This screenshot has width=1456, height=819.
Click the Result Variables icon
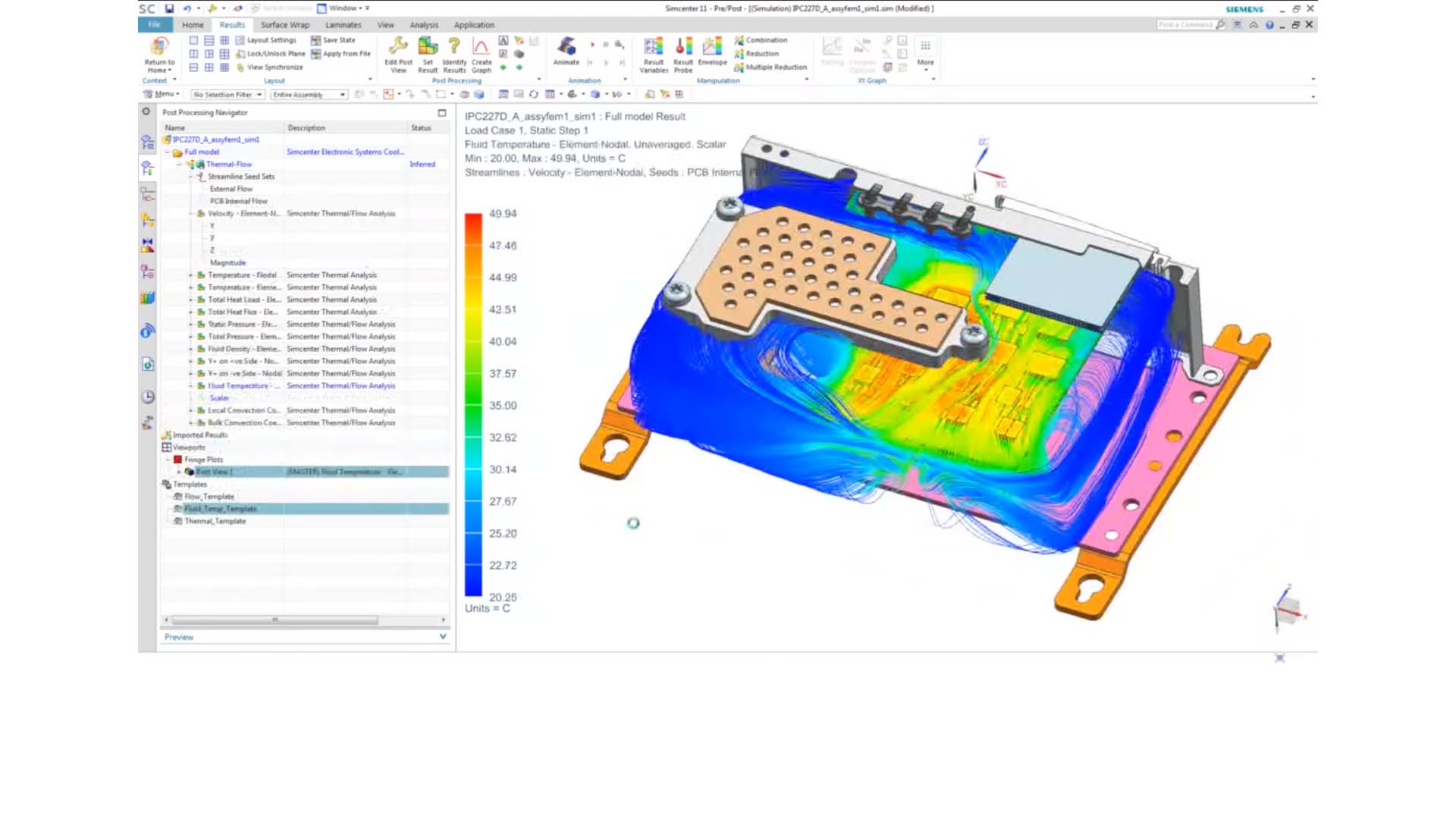653,53
